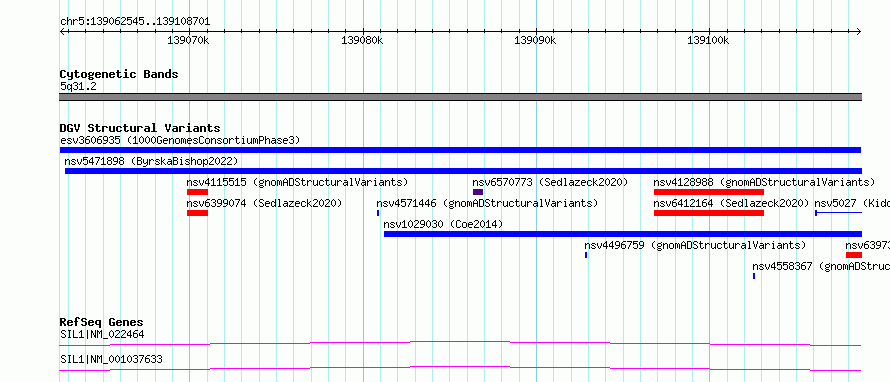Open the SIL1|NM_001037633 gene label
Viewport: 890px width, 382px height.
click(x=111, y=359)
